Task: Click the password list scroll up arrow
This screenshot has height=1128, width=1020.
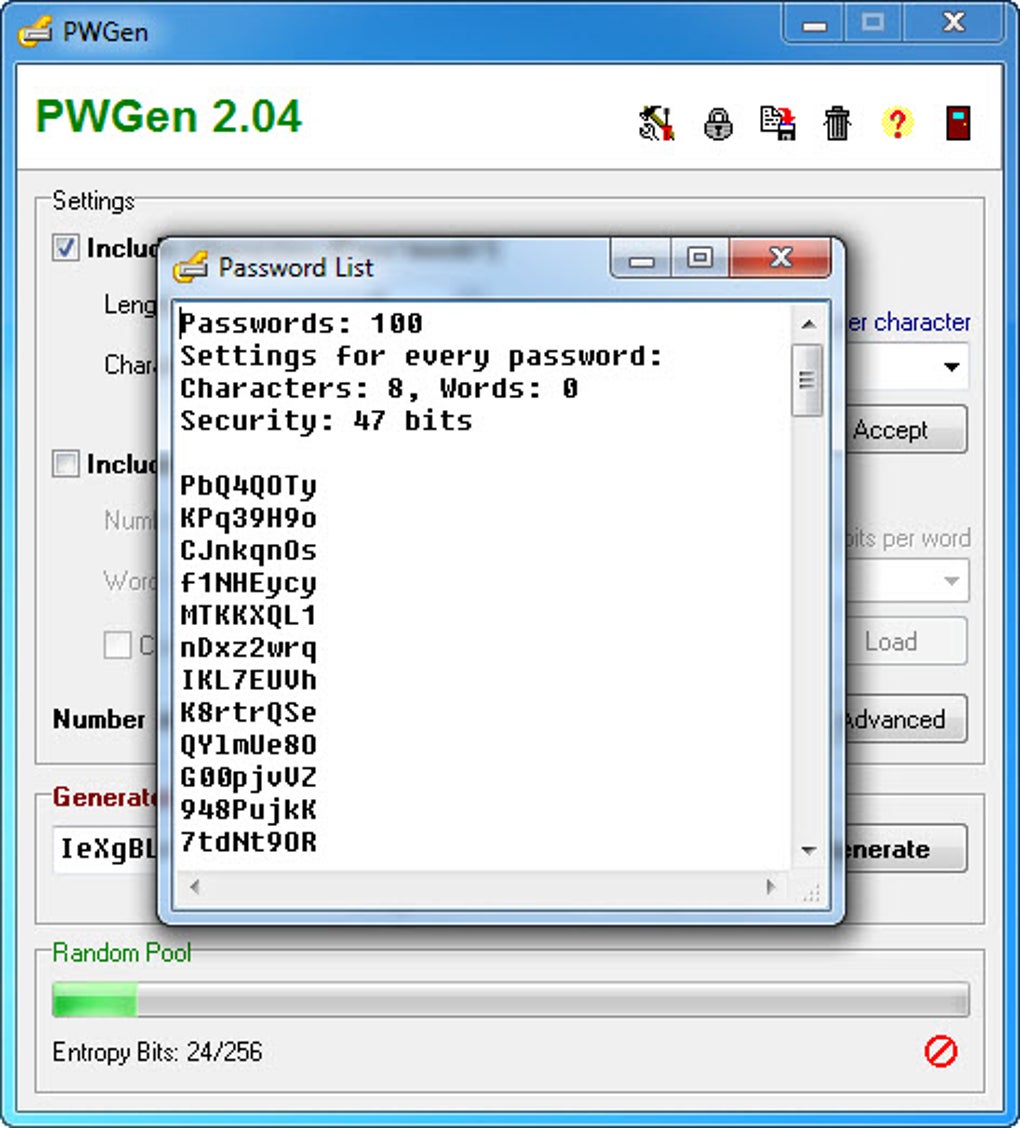Action: 808,324
